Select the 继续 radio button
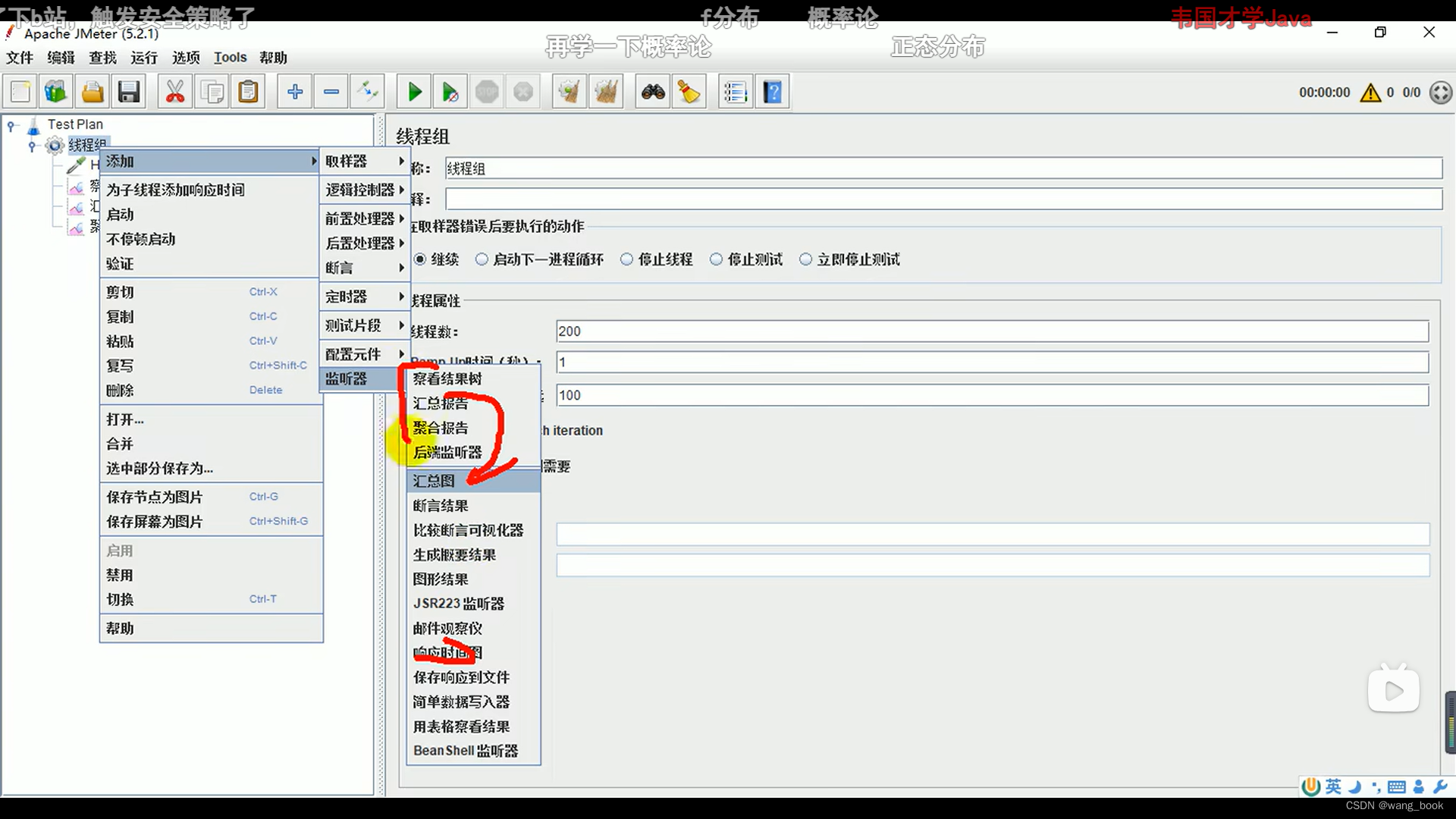Screen dimensions: 1456x819 tap(420, 259)
